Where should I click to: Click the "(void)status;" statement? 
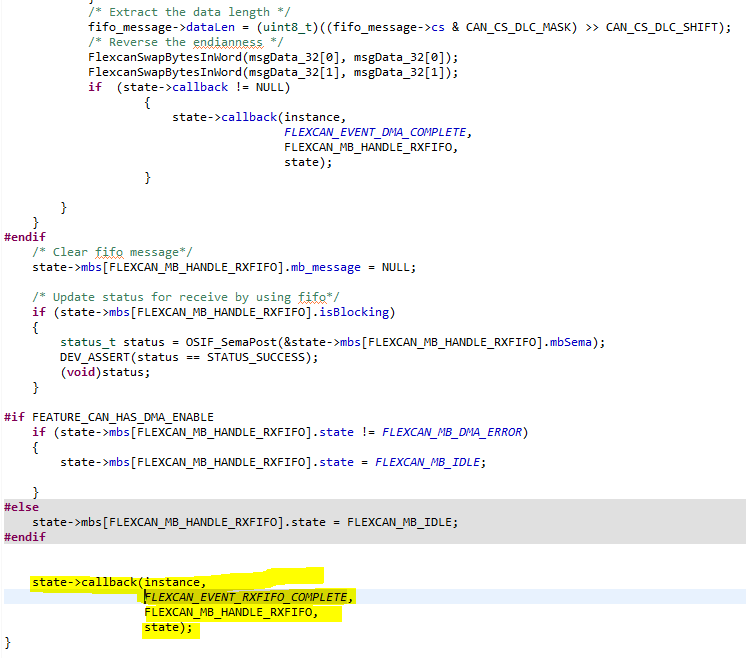pos(105,372)
